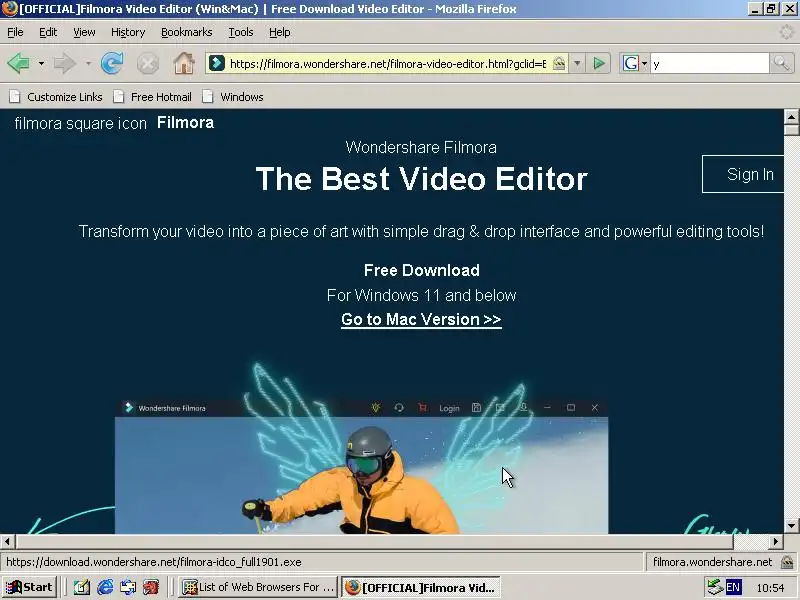Click the horizontal scrollbar right arrow

(x=776, y=541)
